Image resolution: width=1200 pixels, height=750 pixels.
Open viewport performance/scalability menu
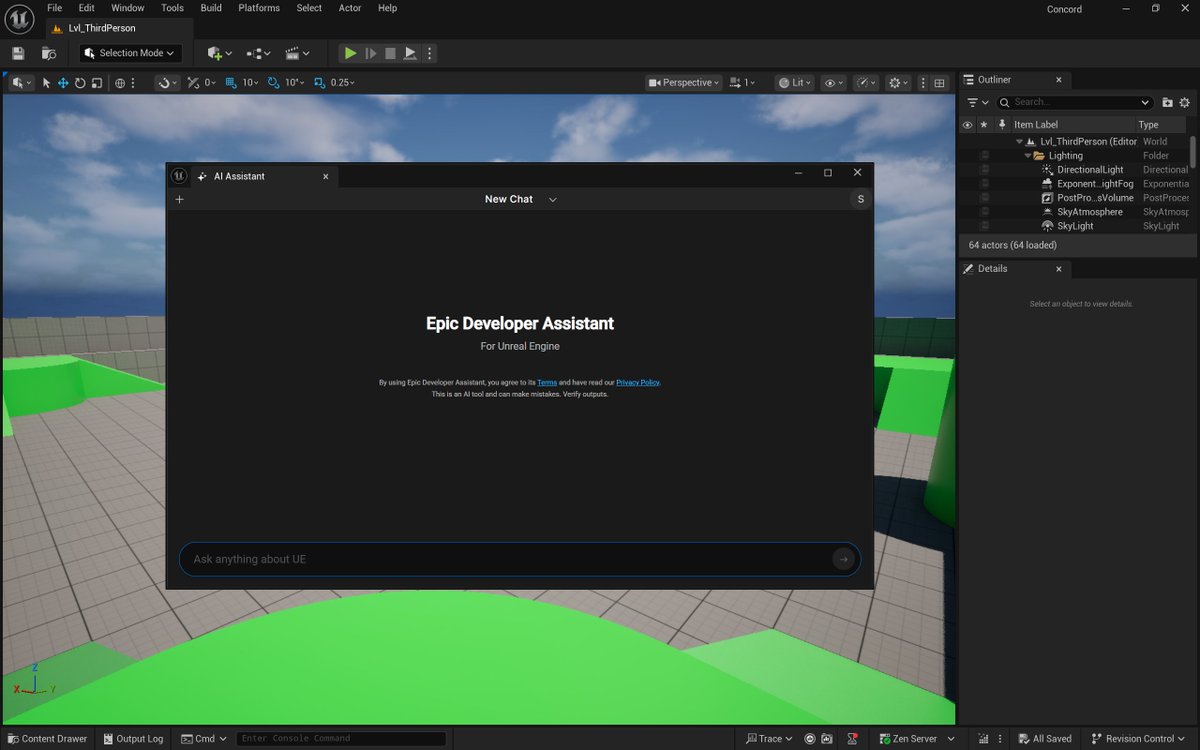tap(866, 83)
